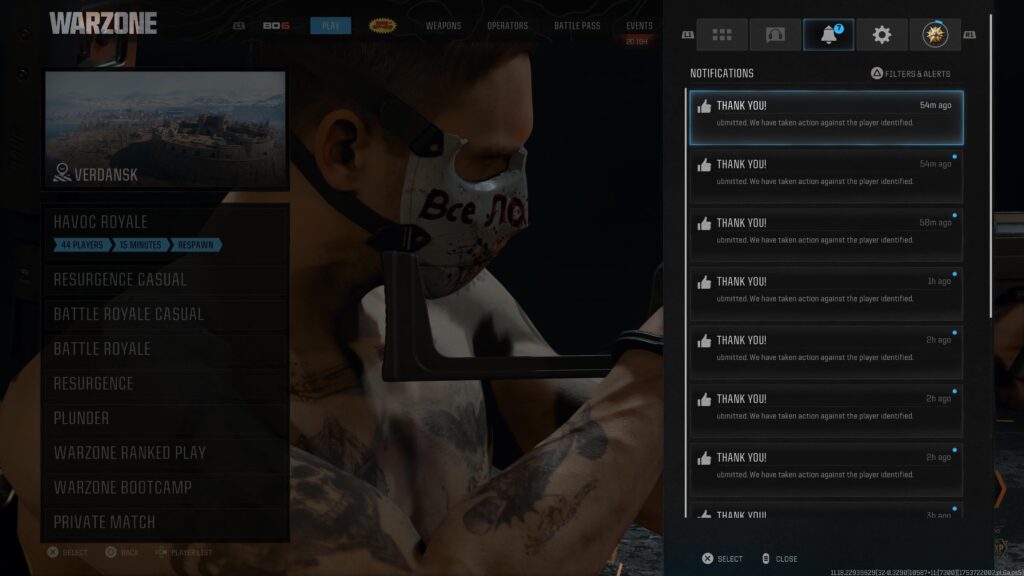Click the yellow oval badge beside Play

382,25
